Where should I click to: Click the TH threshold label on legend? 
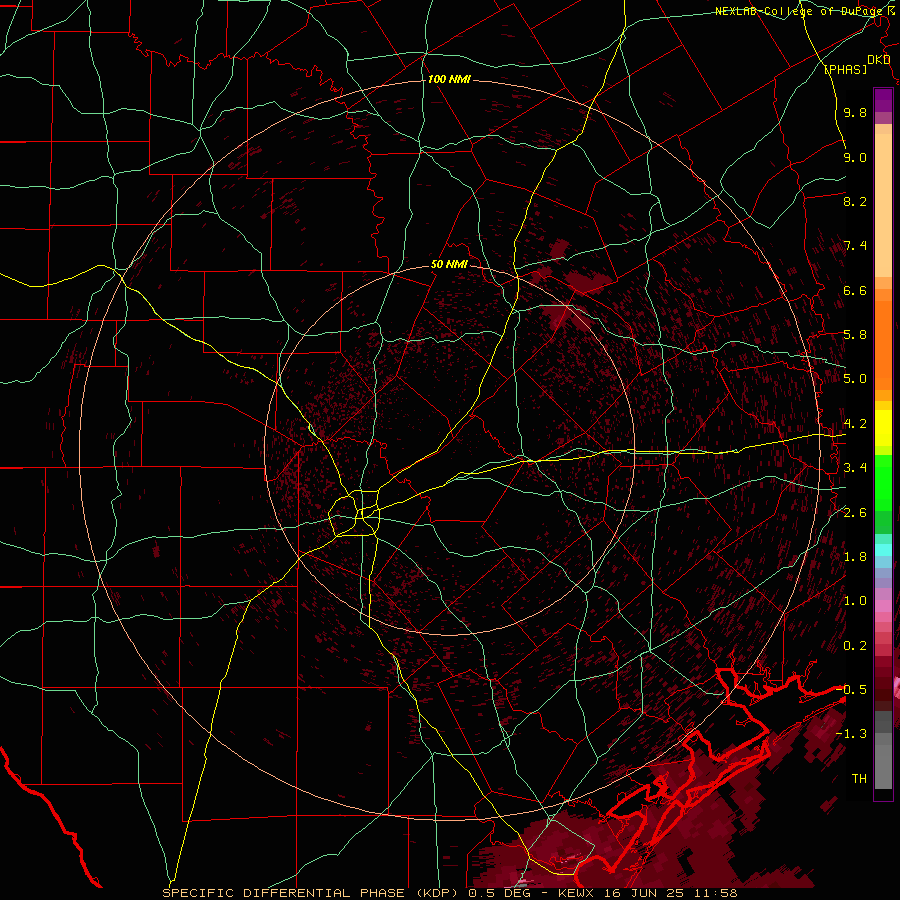[x=859, y=779]
